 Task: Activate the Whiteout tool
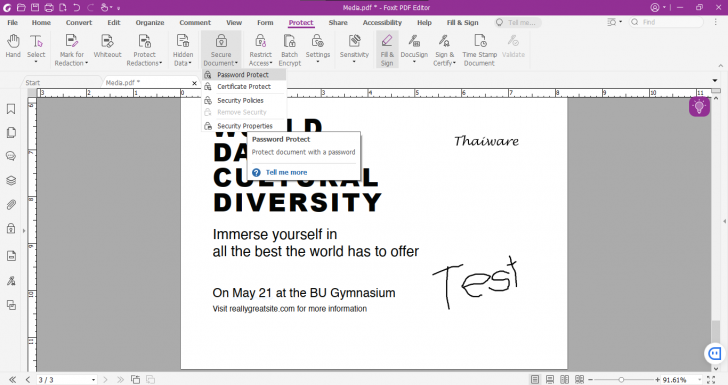[107, 46]
